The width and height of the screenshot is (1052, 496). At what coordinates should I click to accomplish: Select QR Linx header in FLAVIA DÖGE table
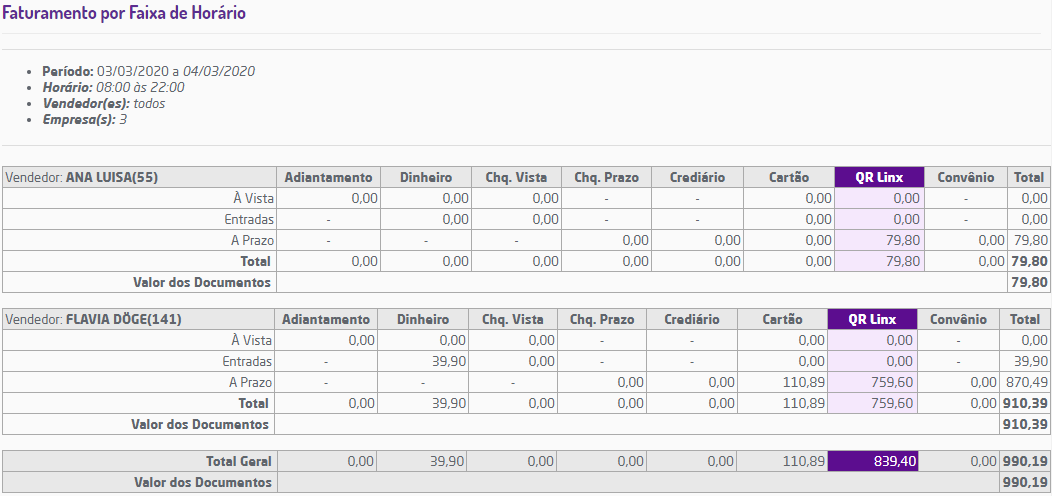(872, 319)
